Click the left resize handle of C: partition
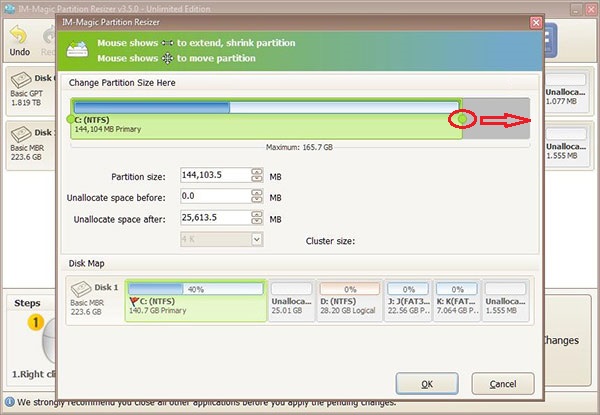The image size is (600, 415). tap(70, 119)
